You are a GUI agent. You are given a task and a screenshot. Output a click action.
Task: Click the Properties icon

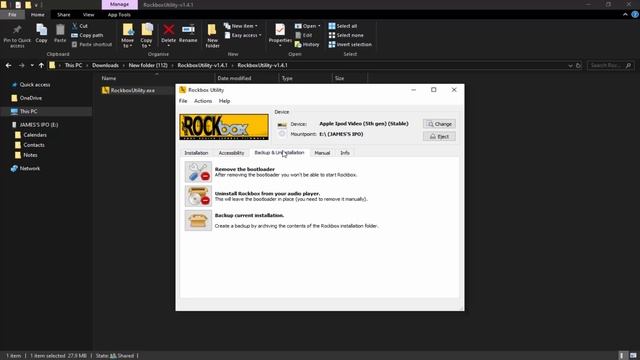click(280, 30)
